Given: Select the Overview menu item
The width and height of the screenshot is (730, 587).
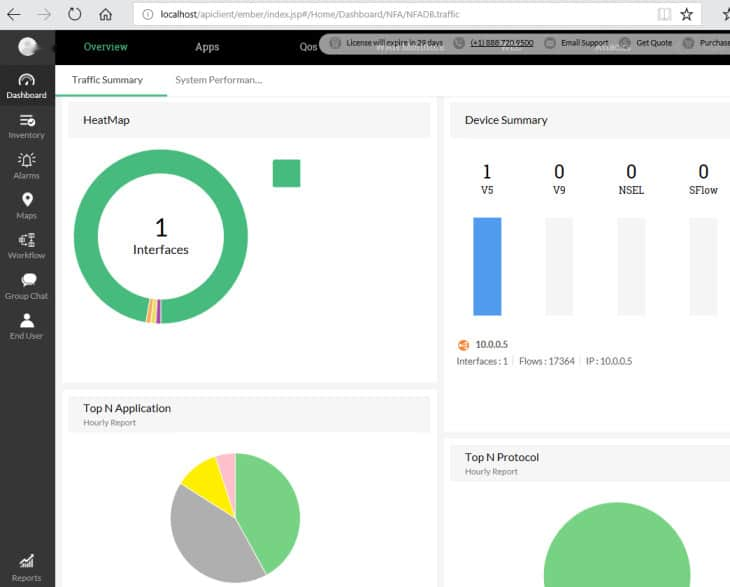Looking at the screenshot, I should pos(105,47).
